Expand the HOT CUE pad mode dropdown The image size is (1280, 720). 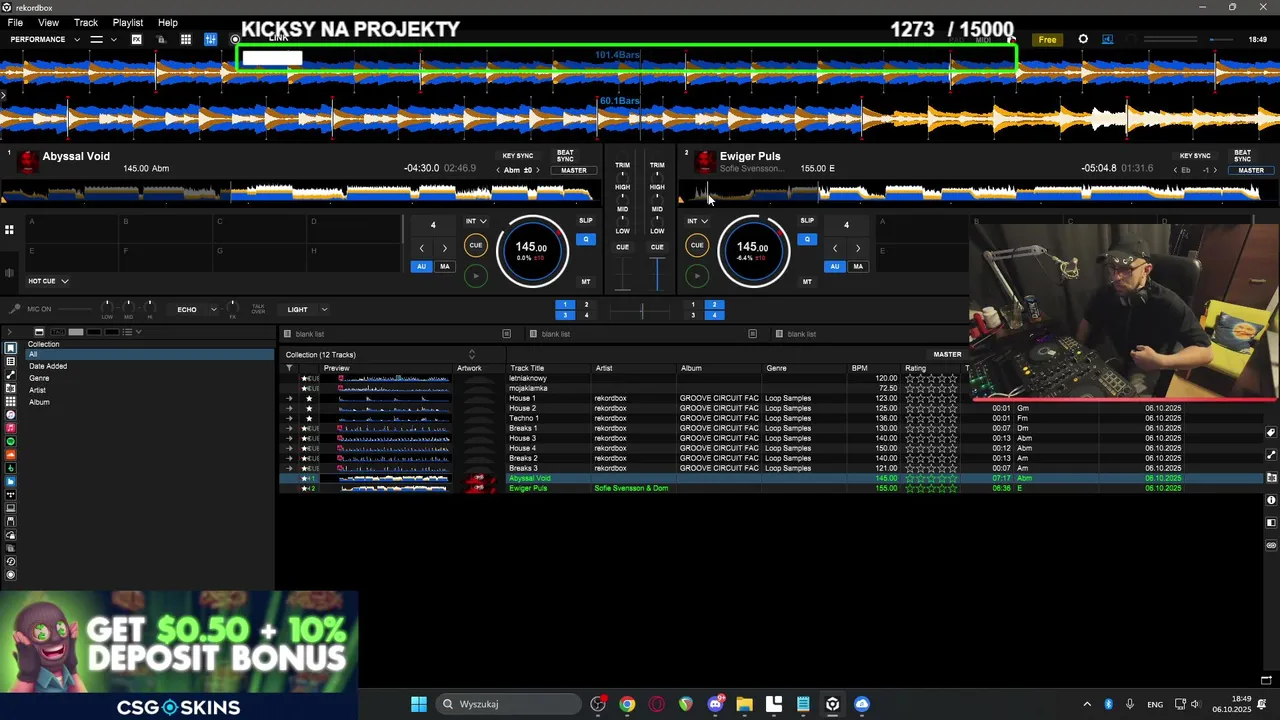pyautogui.click(x=48, y=281)
